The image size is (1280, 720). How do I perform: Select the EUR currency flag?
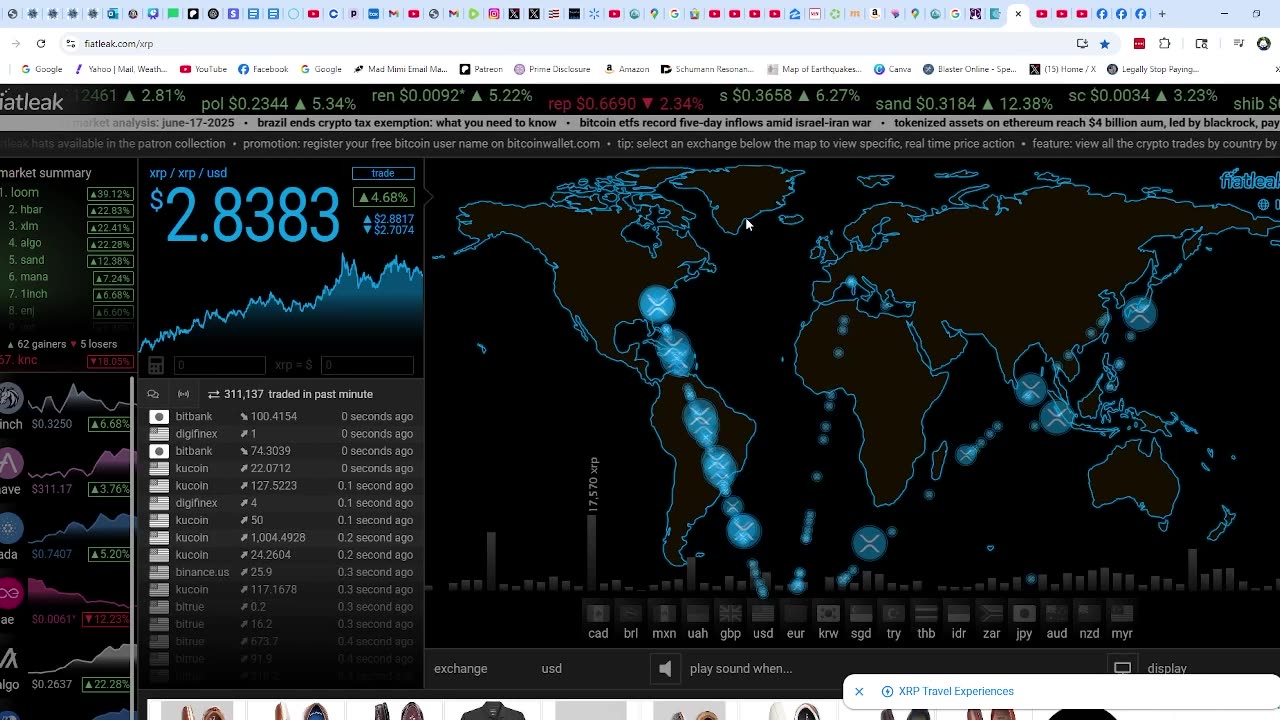796,614
